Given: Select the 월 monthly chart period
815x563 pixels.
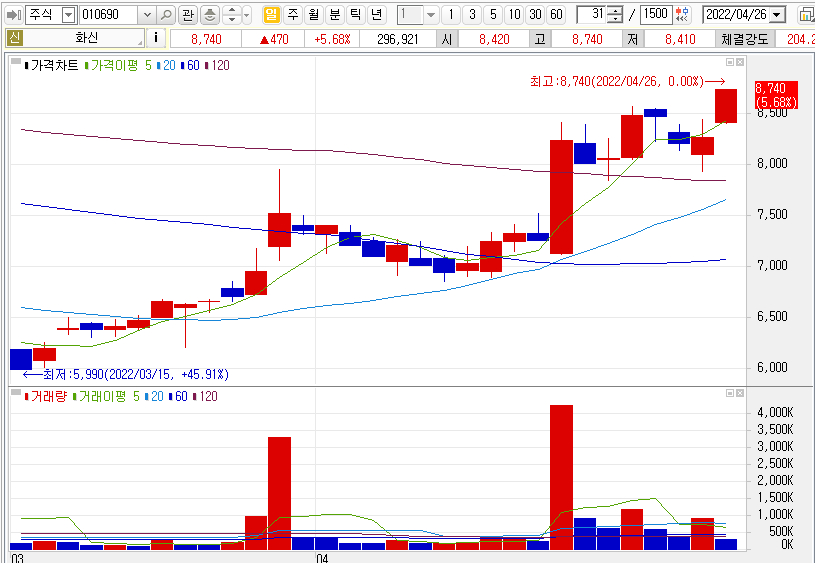Looking at the screenshot, I should [314, 15].
